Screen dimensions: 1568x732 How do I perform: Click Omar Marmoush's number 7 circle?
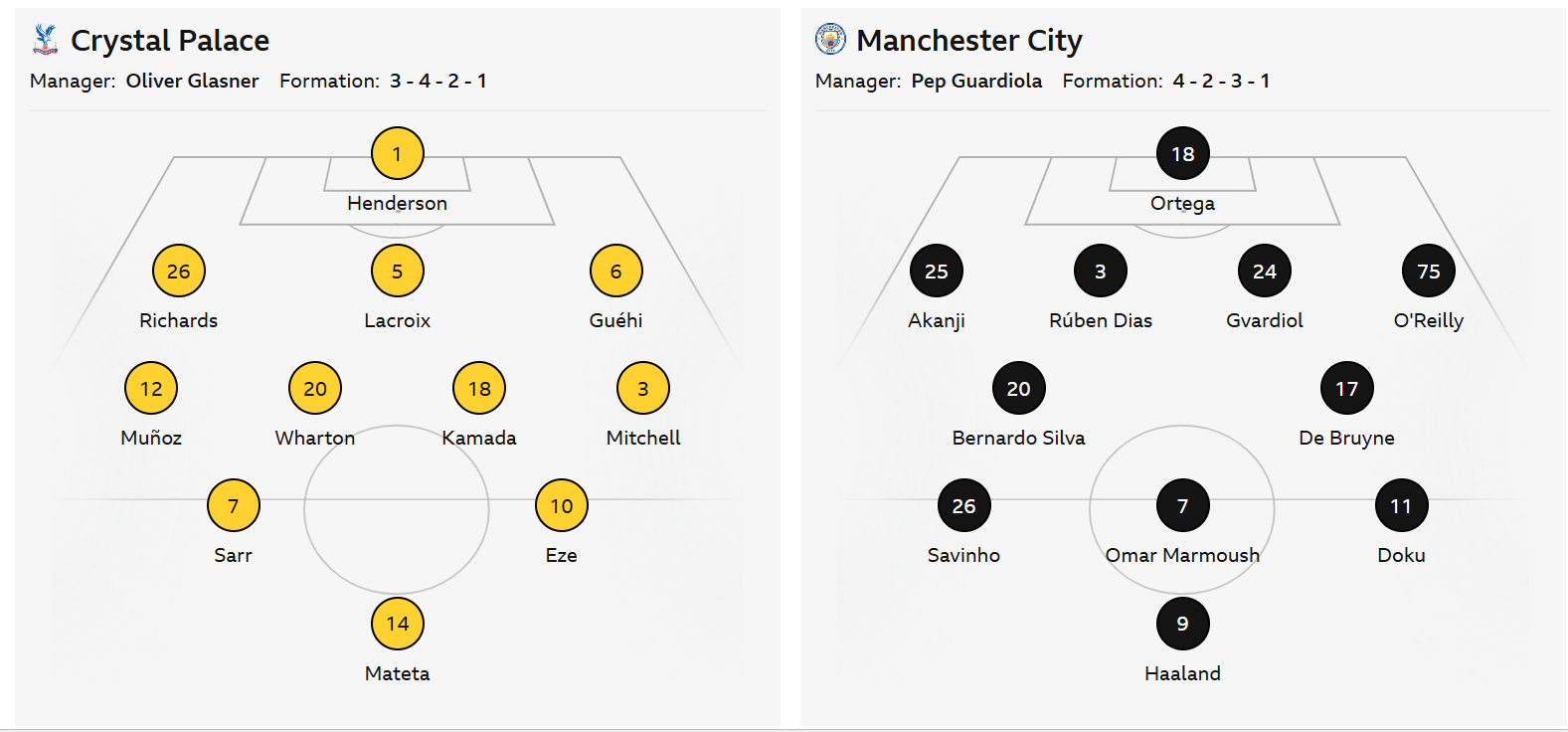pyautogui.click(x=1183, y=506)
